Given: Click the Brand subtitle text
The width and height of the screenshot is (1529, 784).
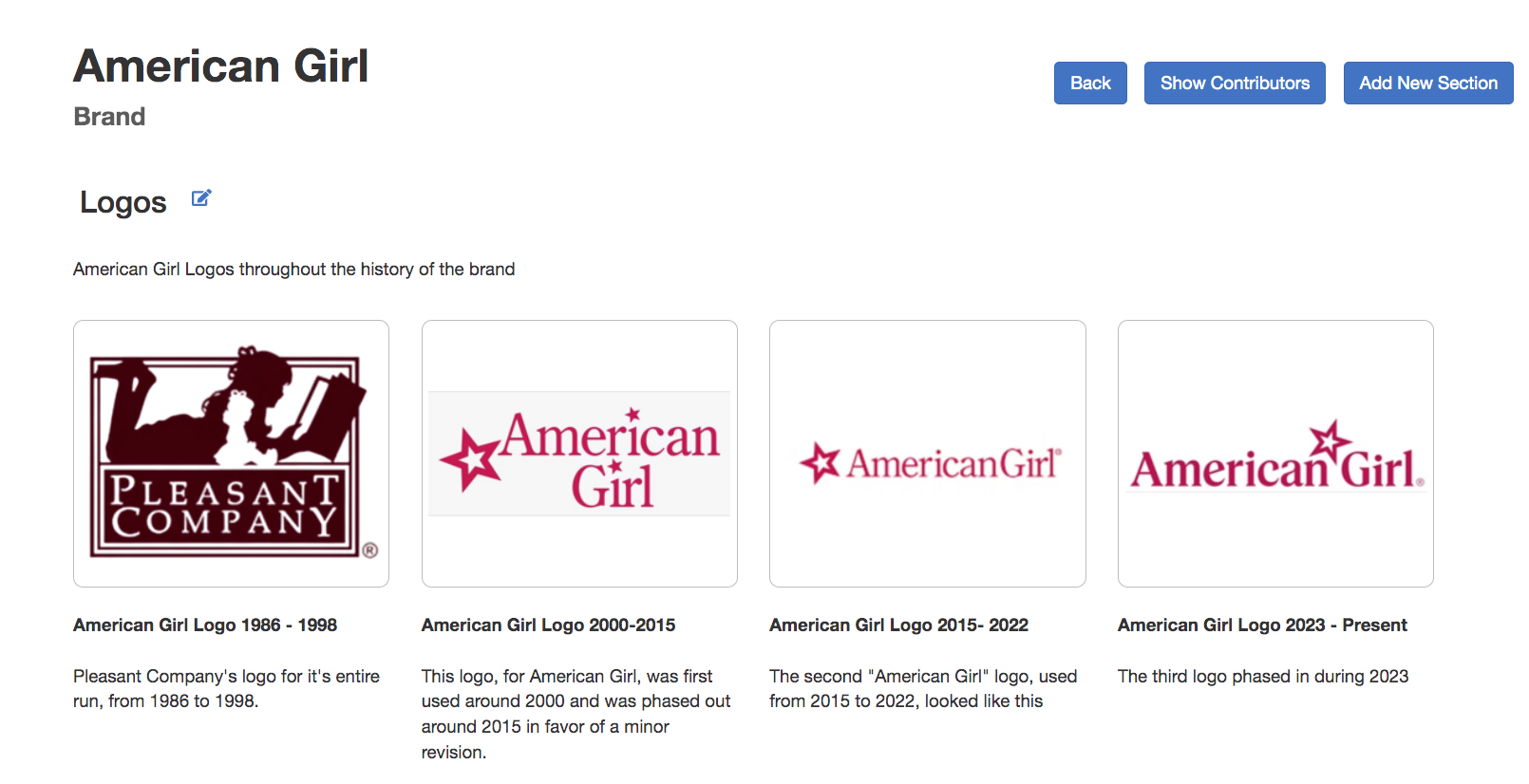Looking at the screenshot, I should [109, 117].
